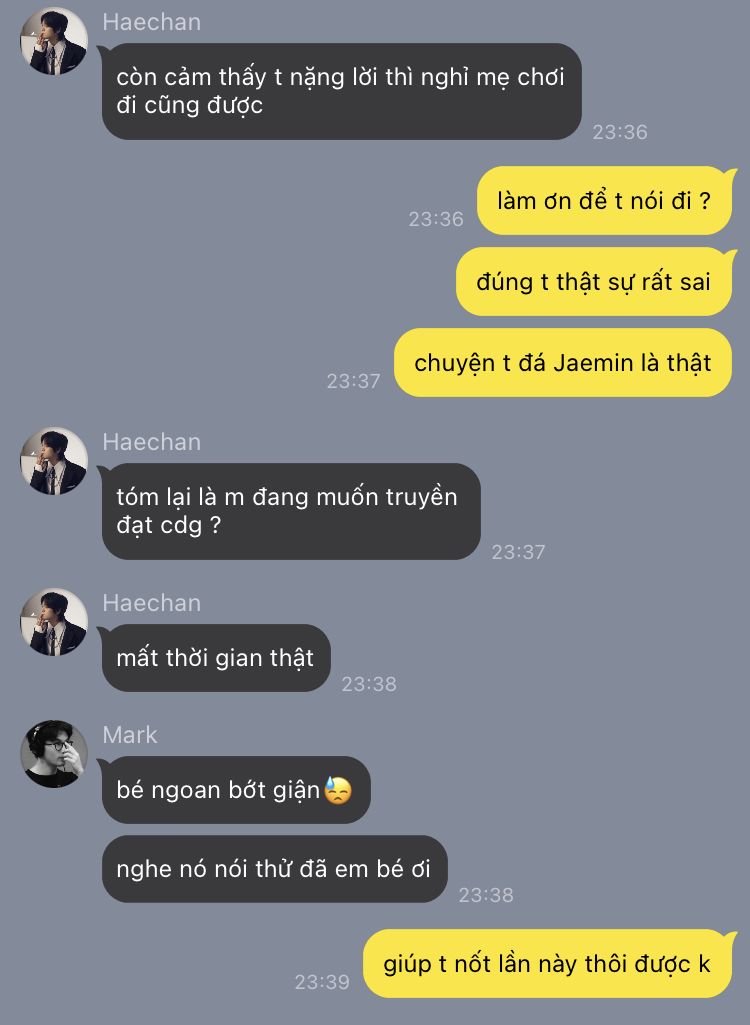Tap Haechan's avatar beside 'tóm lại' message
Viewport: 750px width, 1025px height.
click(x=54, y=461)
